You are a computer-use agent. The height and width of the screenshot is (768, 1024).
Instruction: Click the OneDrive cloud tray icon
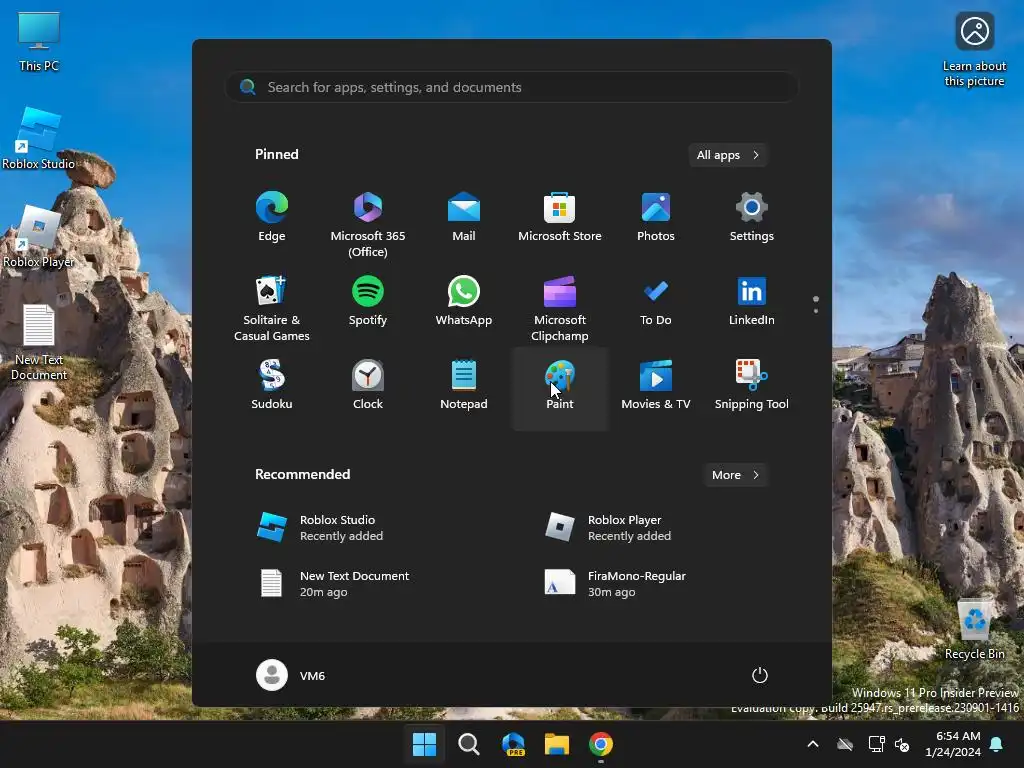click(x=845, y=744)
